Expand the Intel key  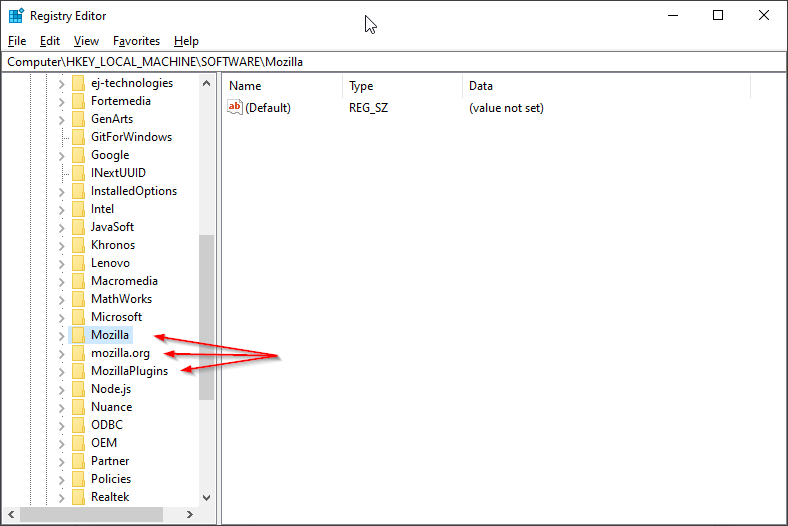61,210
